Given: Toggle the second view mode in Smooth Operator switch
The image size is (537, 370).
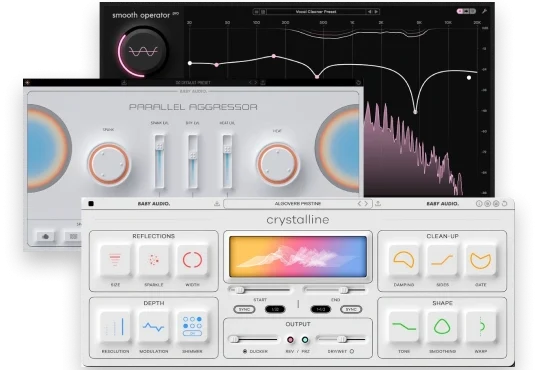Looking at the screenshot, I should (x=466, y=11).
